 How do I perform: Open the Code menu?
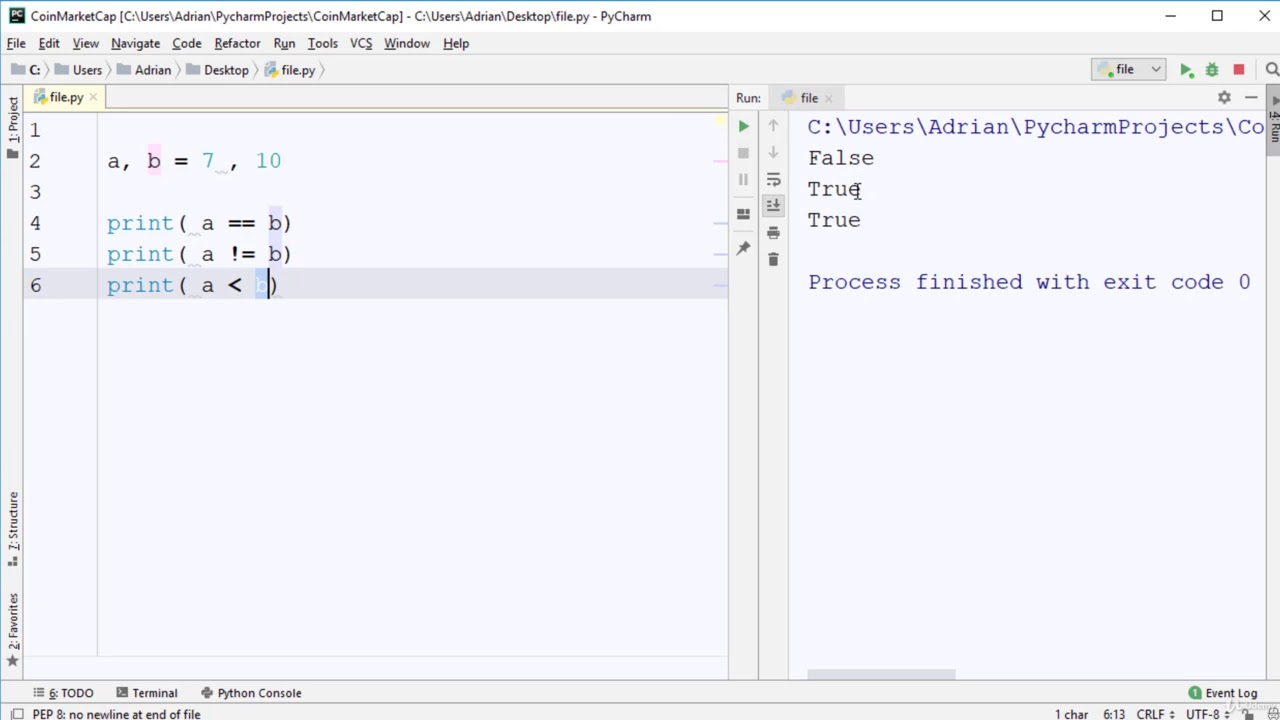click(x=186, y=43)
